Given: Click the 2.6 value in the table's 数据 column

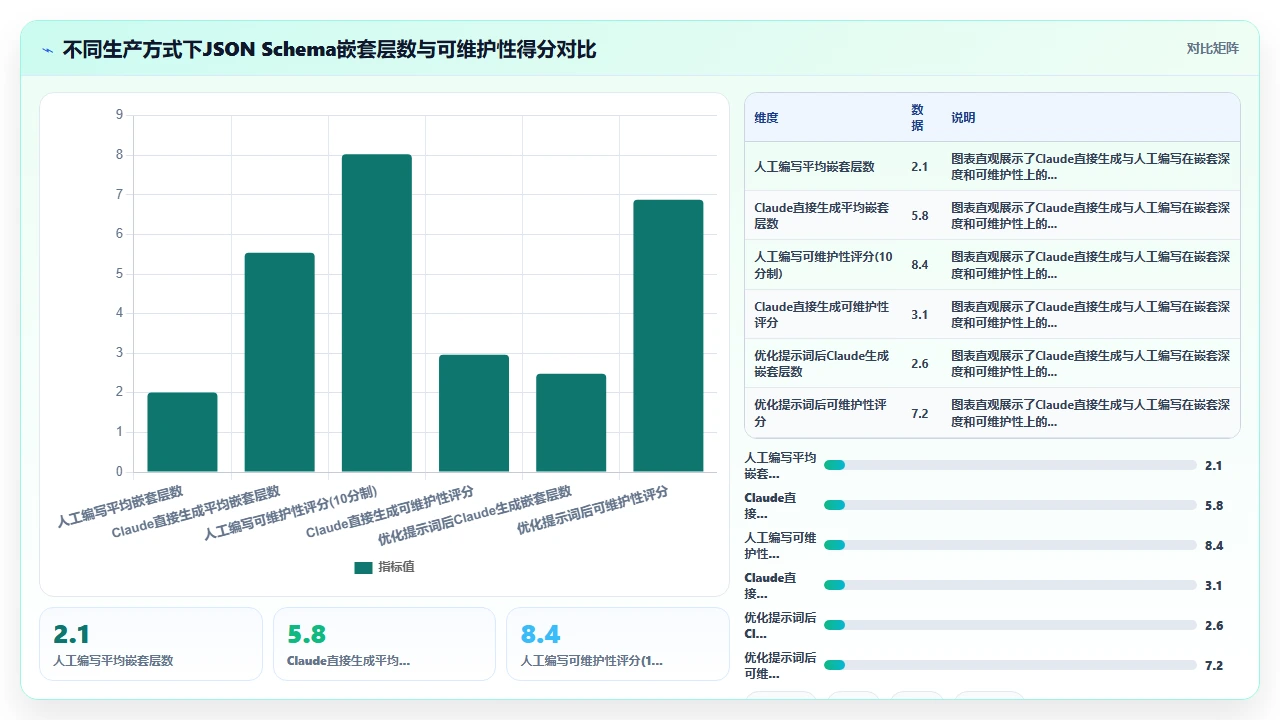Looking at the screenshot, I should (919, 364).
